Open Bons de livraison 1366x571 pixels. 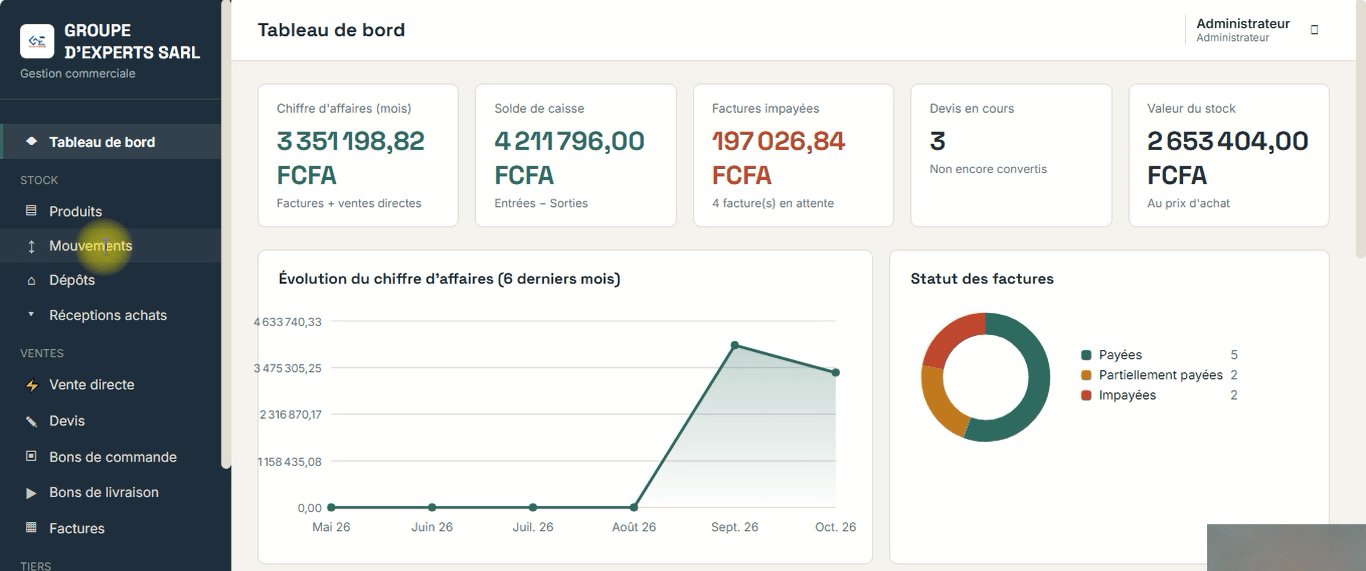click(110, 492)
